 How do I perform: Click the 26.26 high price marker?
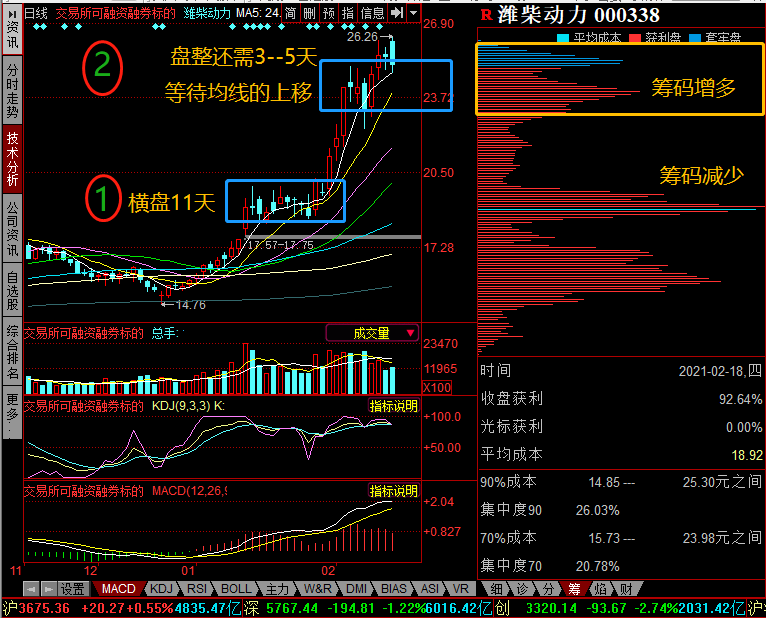[x=362, y=37]
